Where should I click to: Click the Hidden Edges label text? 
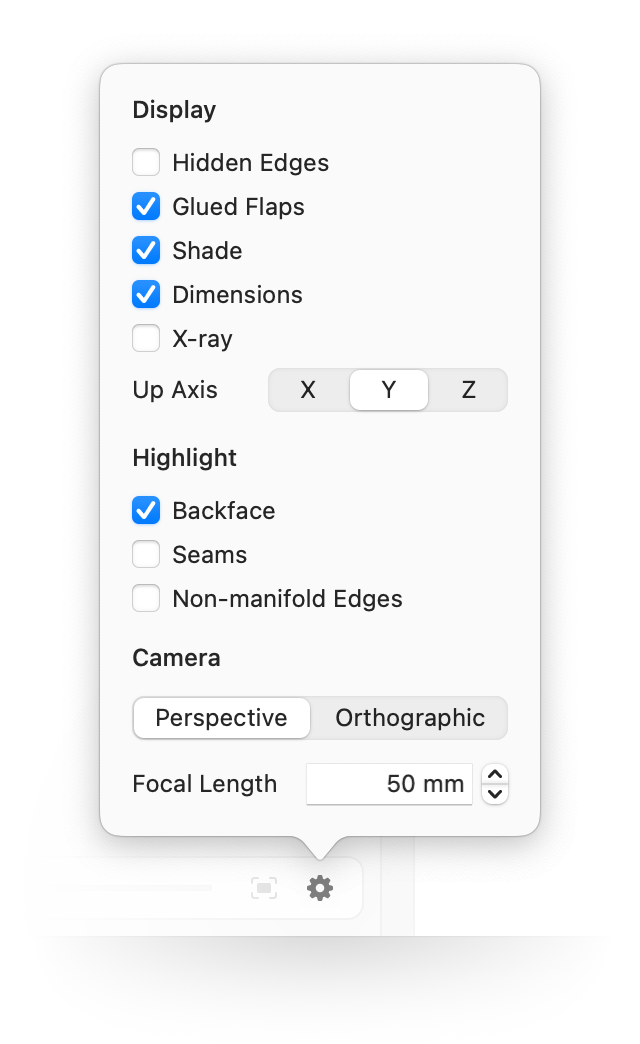pos(250,163)
